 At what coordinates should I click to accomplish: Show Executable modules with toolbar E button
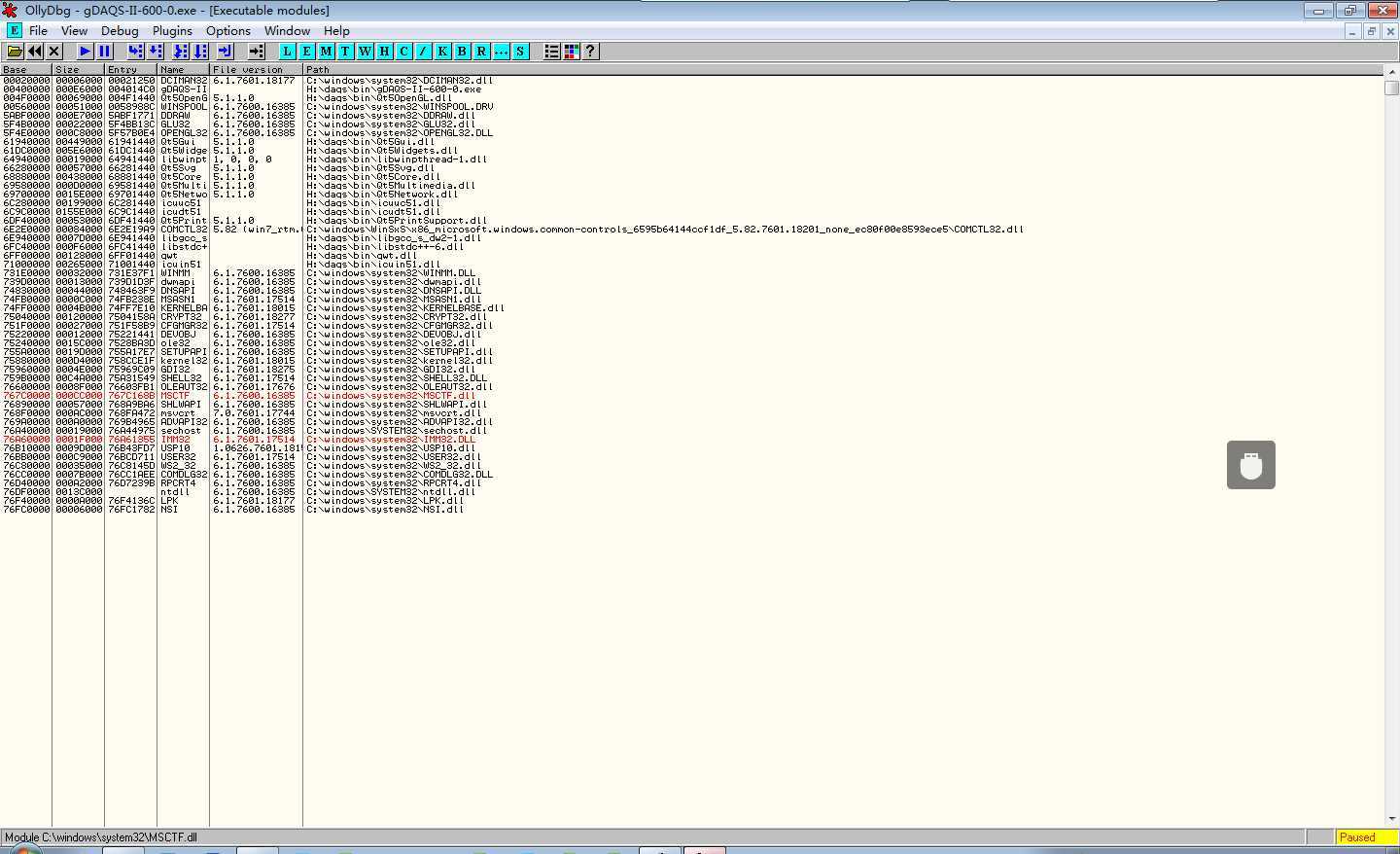coord(306,51)
